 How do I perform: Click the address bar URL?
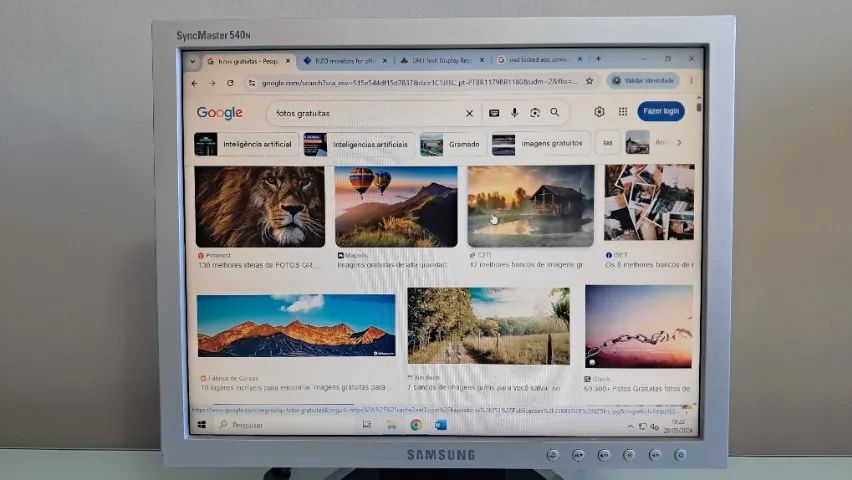click(418, 82)
